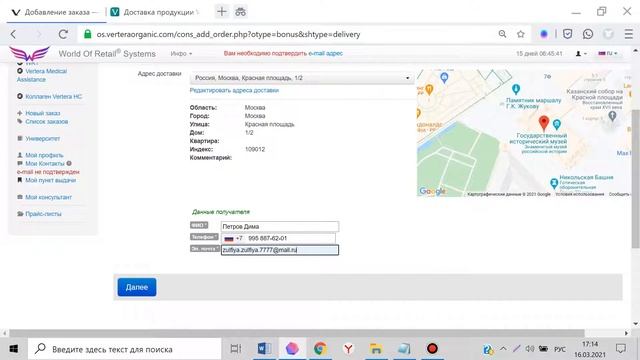Click index value 109012
This screenshot has width=640, height=360.
[x=255, y=149]
